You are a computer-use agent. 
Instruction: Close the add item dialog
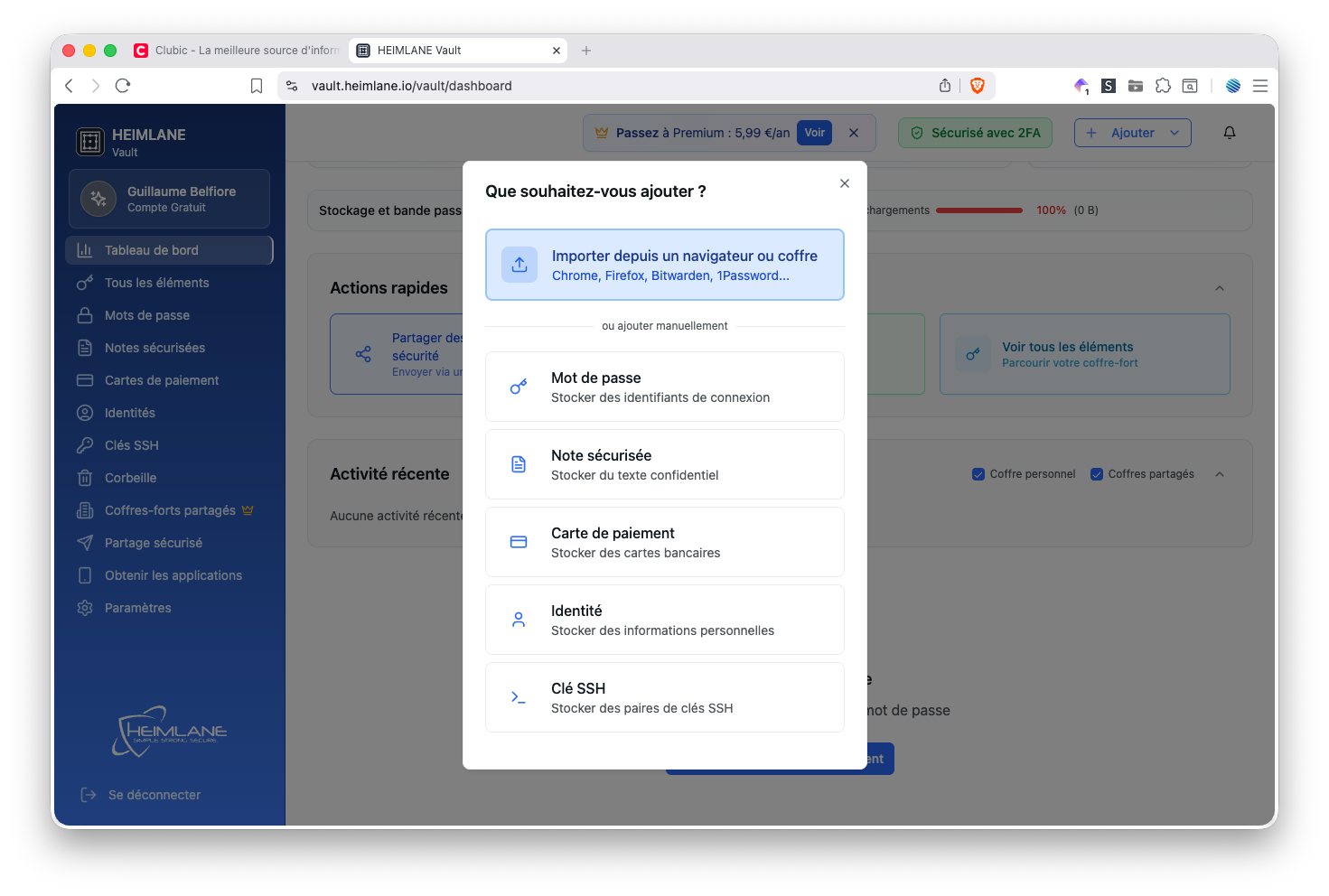844,183
